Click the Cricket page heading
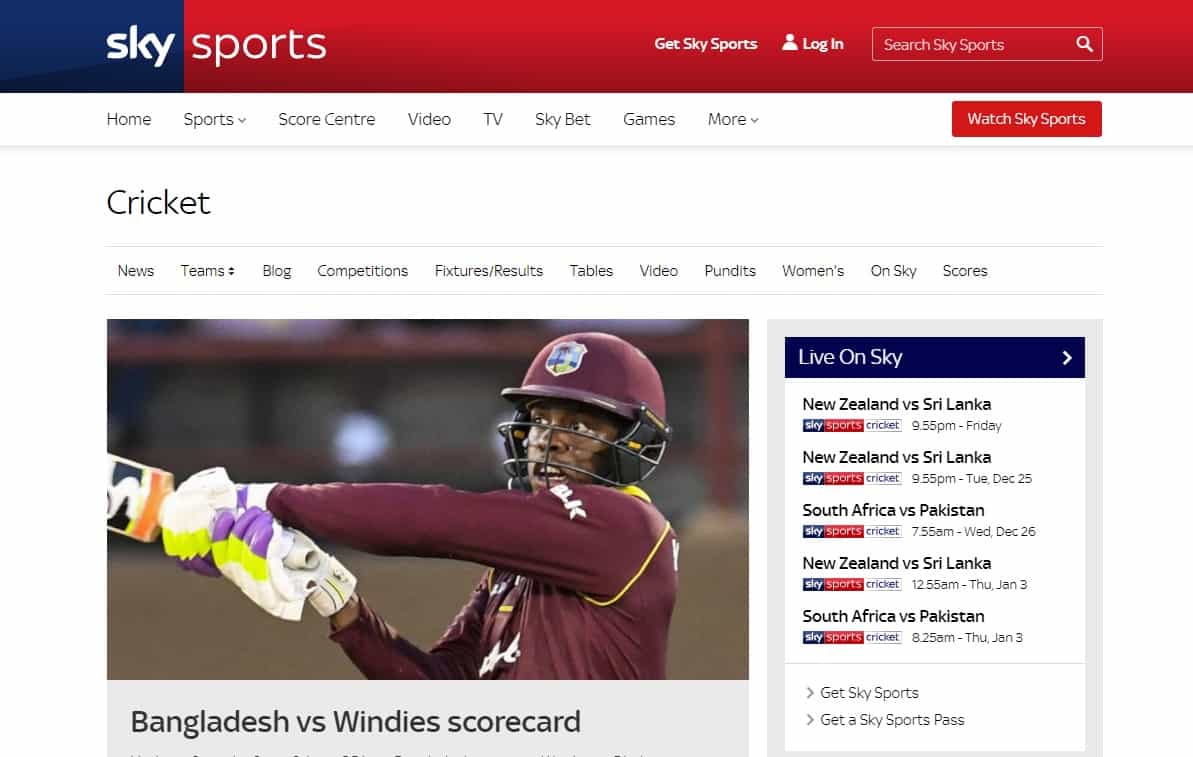 pyautogui.click(x=158, y=202)
